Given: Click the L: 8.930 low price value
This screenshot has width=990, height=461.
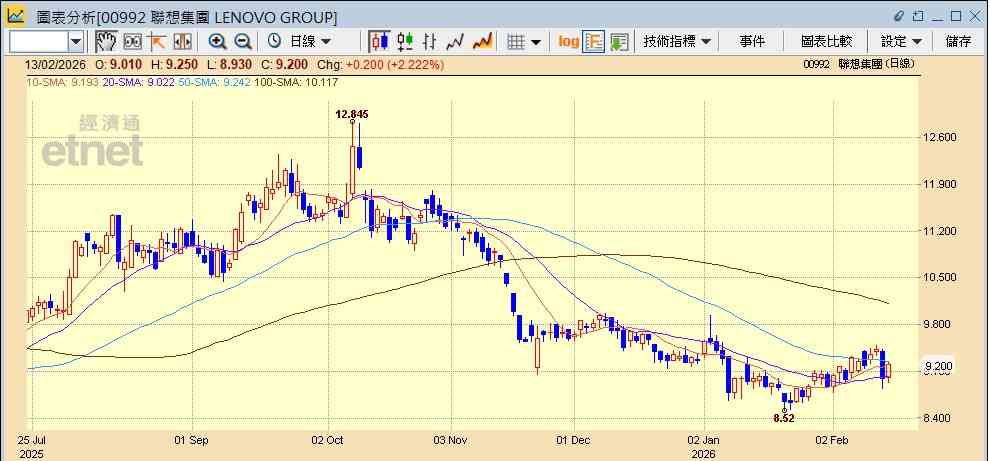Looking at the screenshot, I should click(x=230, y=64).
